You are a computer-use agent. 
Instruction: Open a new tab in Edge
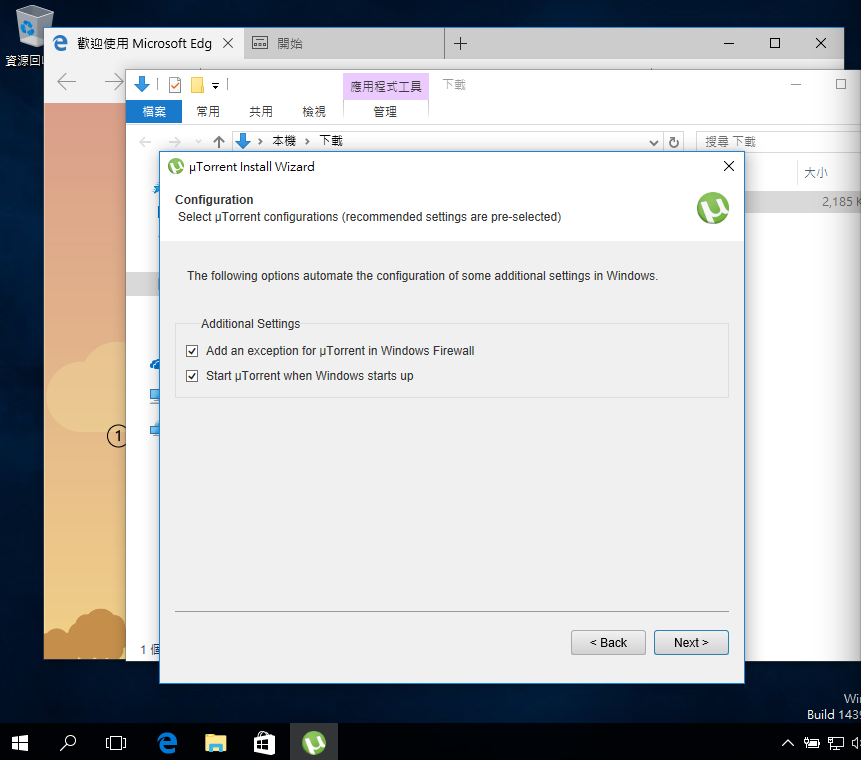coord(460,43)
